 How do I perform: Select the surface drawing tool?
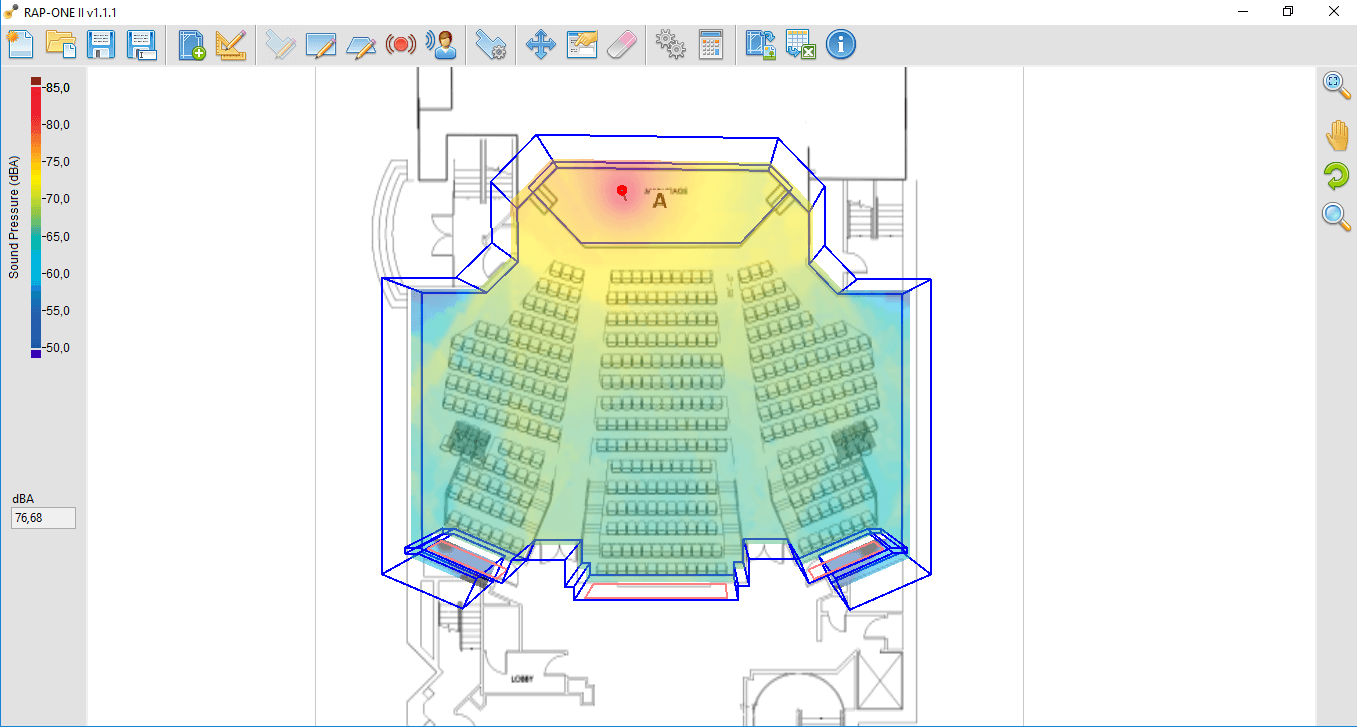281,44
